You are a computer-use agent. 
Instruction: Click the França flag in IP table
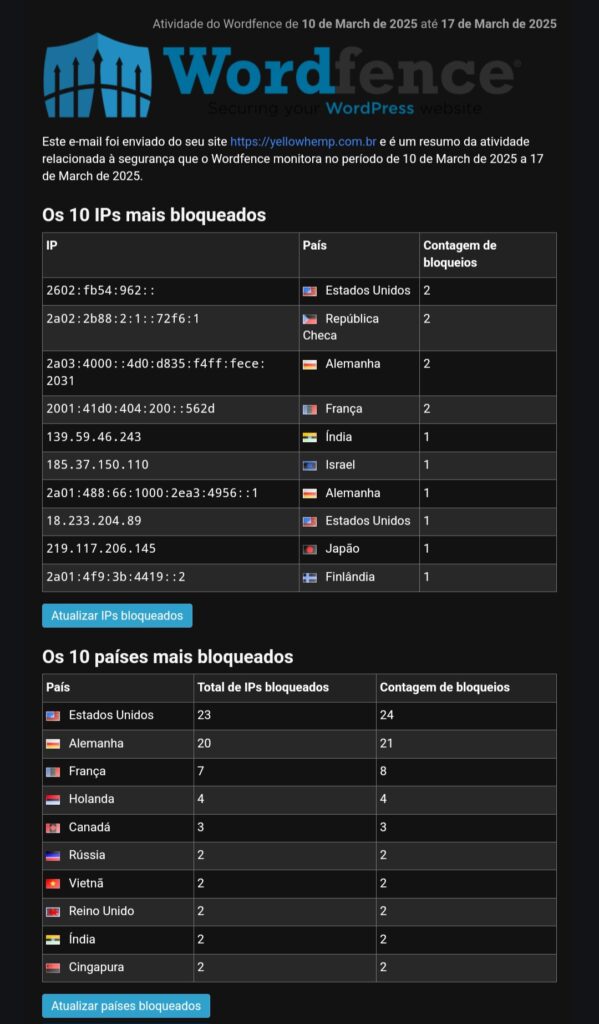point(310,409)
